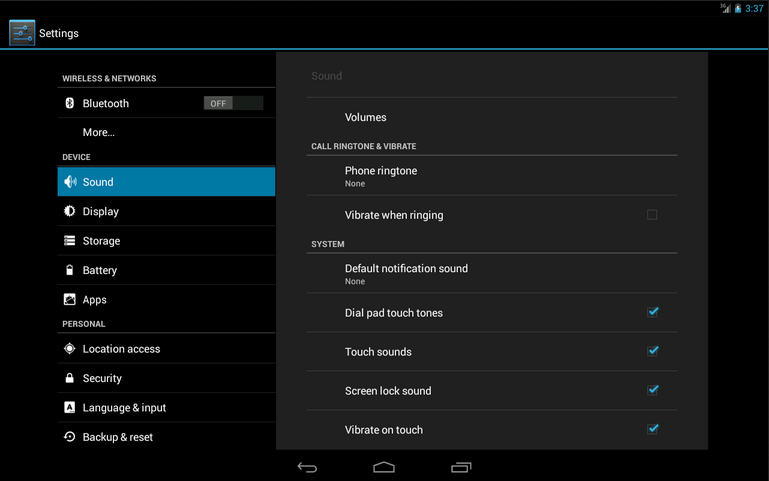769x481 pixels.
Task: Tap the Recent apps navigation button
Action: [x=461, y=467]
